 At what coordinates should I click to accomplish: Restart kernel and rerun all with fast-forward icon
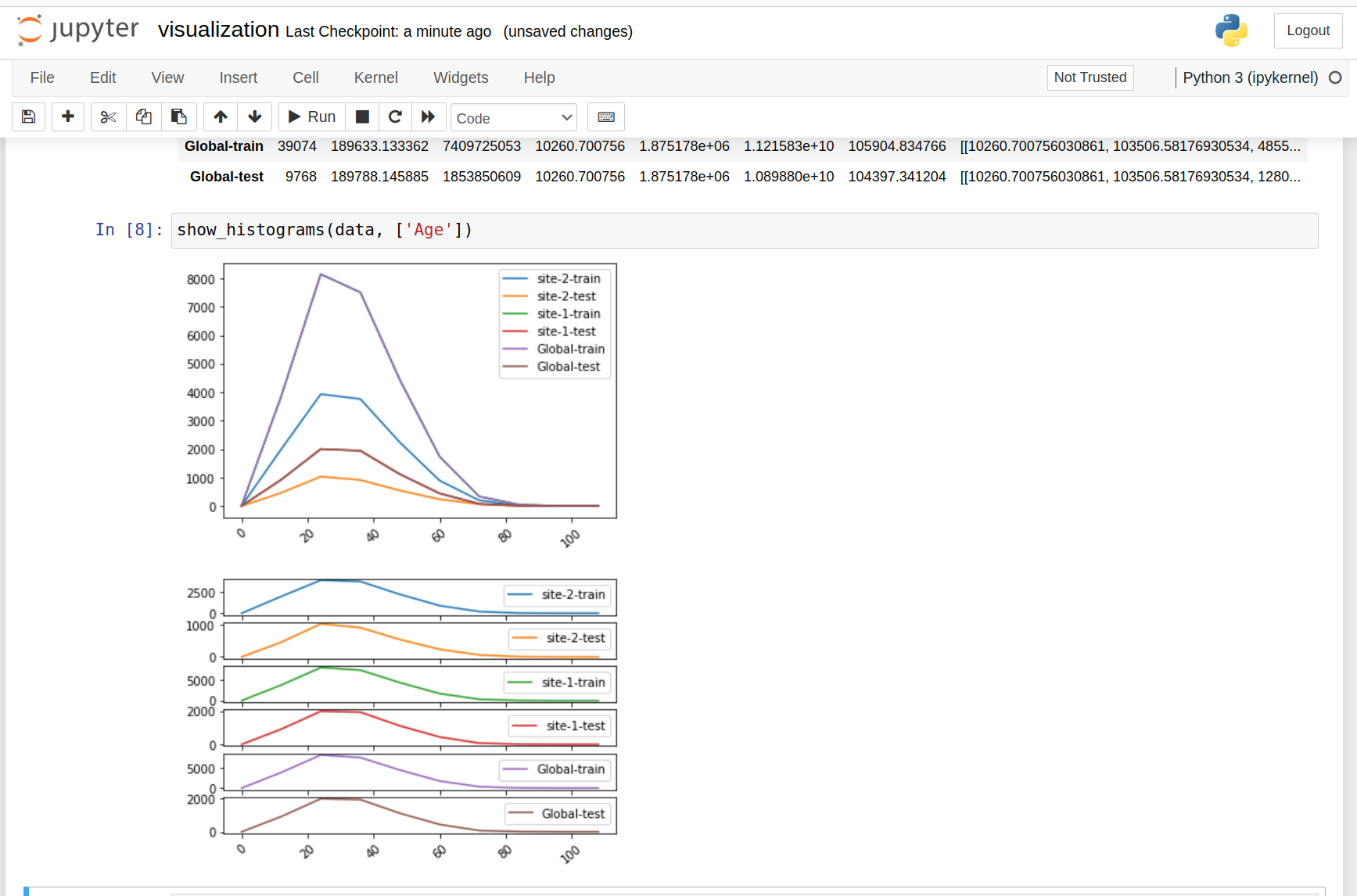point(429,117)
